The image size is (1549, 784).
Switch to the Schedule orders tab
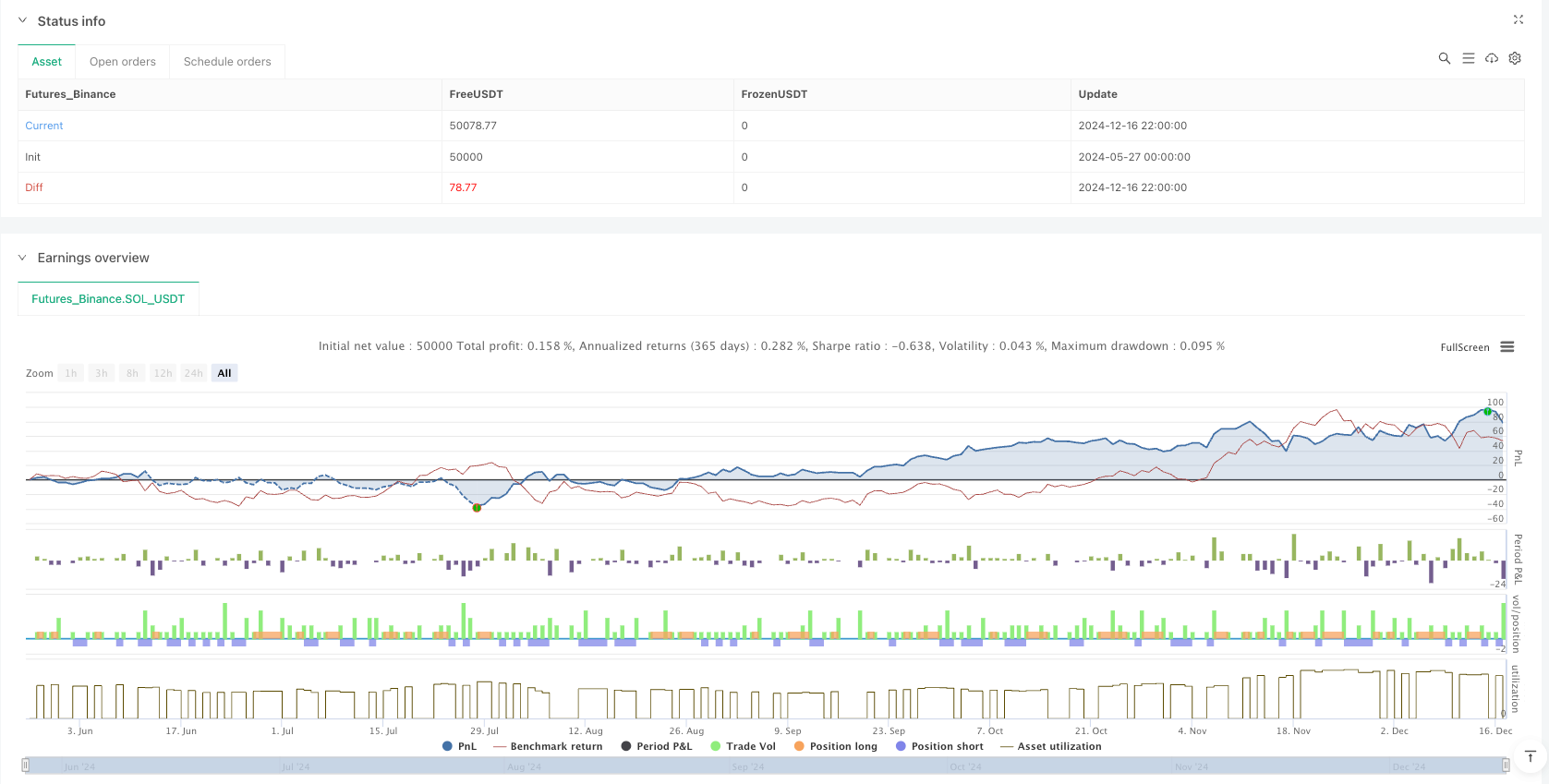[x=227, y=62]
